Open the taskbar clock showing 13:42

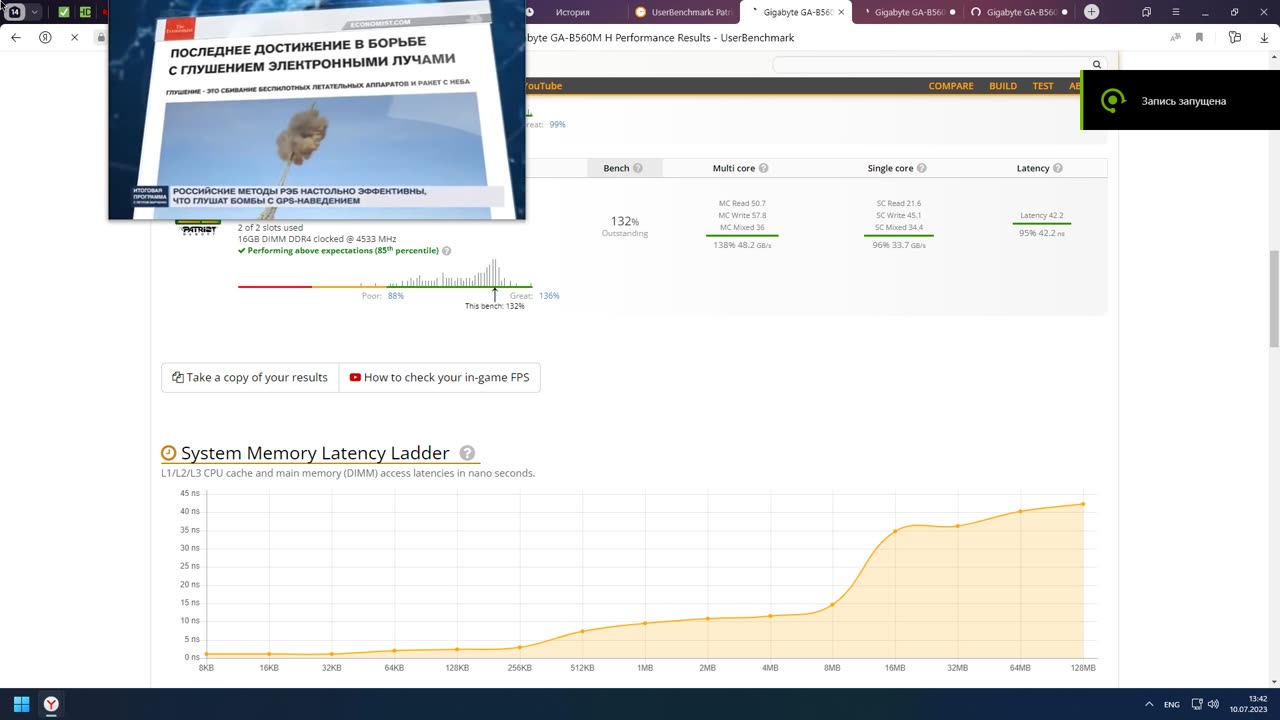1250,704
